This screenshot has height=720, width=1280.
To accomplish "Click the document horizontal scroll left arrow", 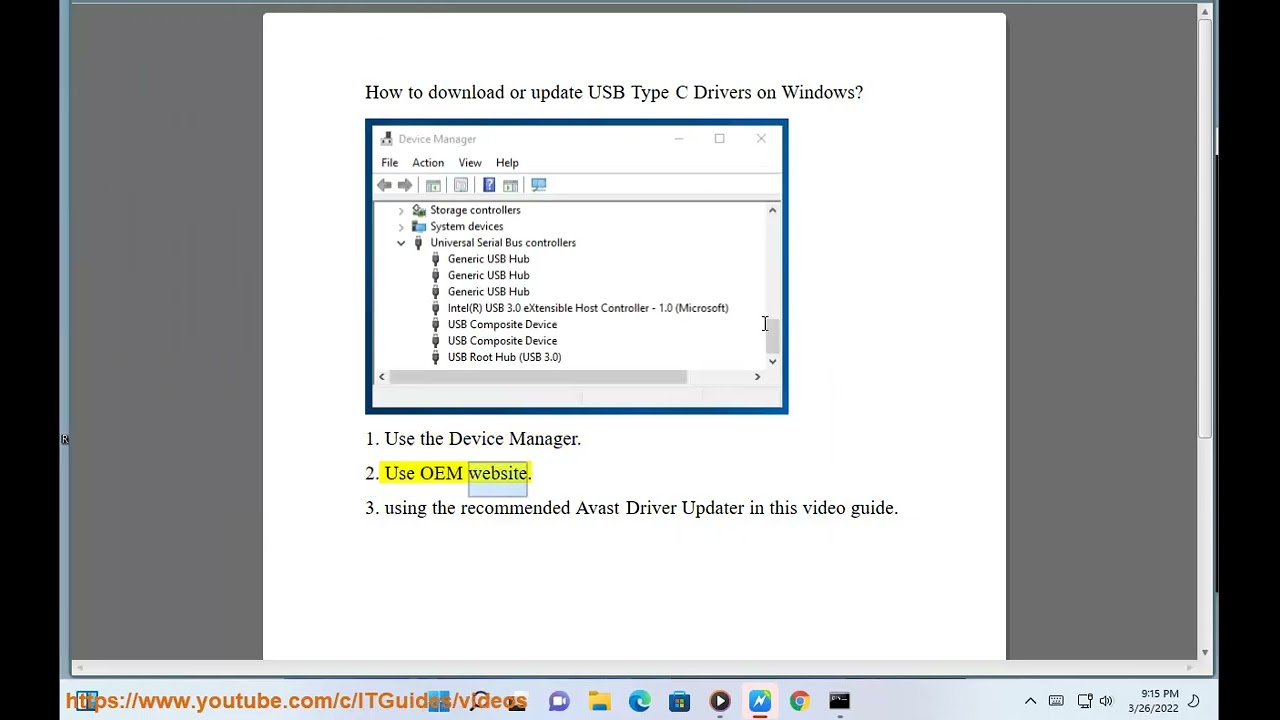I will [x=80, y=667].
